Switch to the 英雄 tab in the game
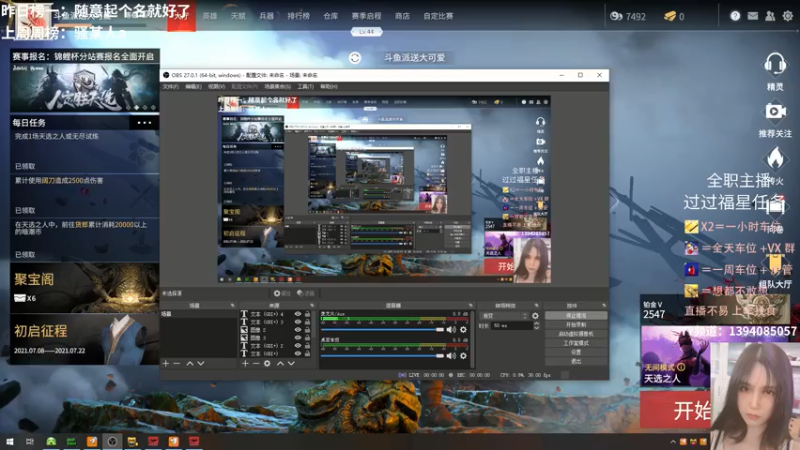The height and width of the screenshot is (450, 800). pyautogui.click(x=210, y=16)
